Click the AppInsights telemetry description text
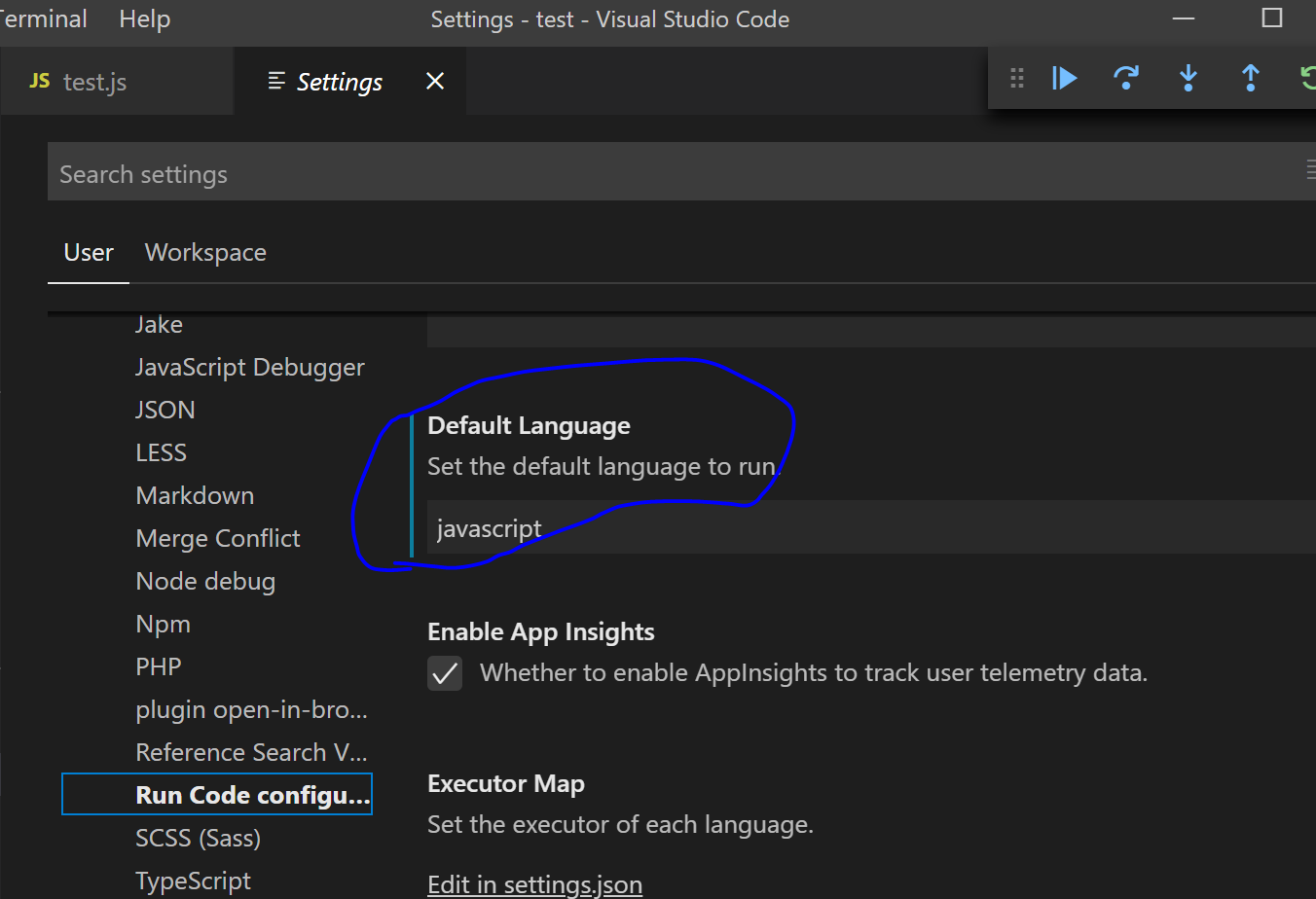Screen dimensions: 1316x899 pos(814,673)
